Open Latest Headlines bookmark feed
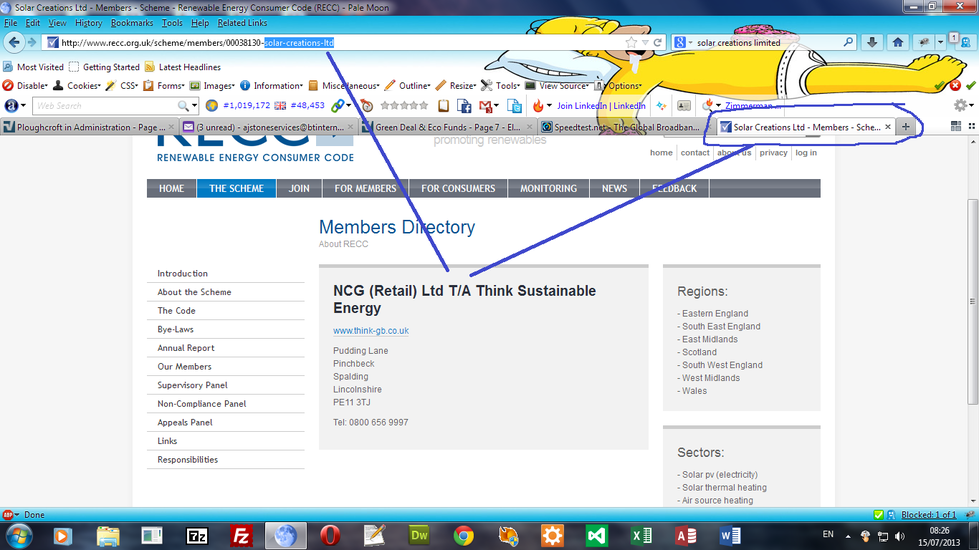The height and width of the screenshot is (550, 979). 182,67
